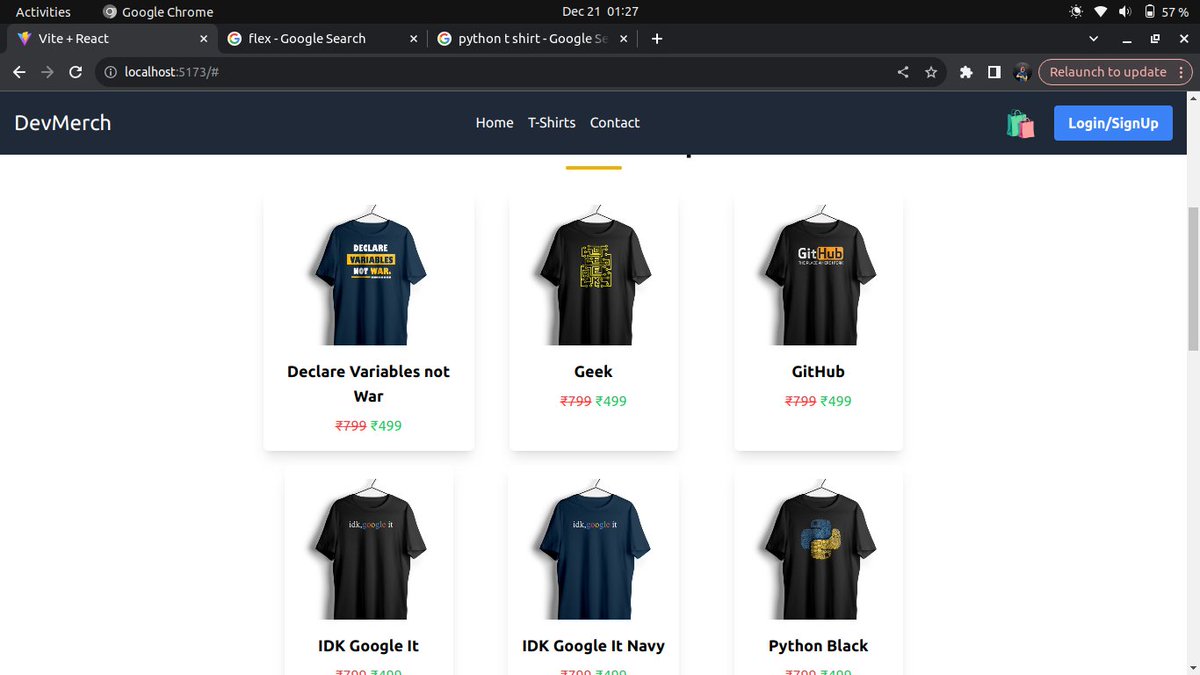This screenshot has width=1200, height=675.
Task: Go to Home in the navbar
Action: pos(494,122)
